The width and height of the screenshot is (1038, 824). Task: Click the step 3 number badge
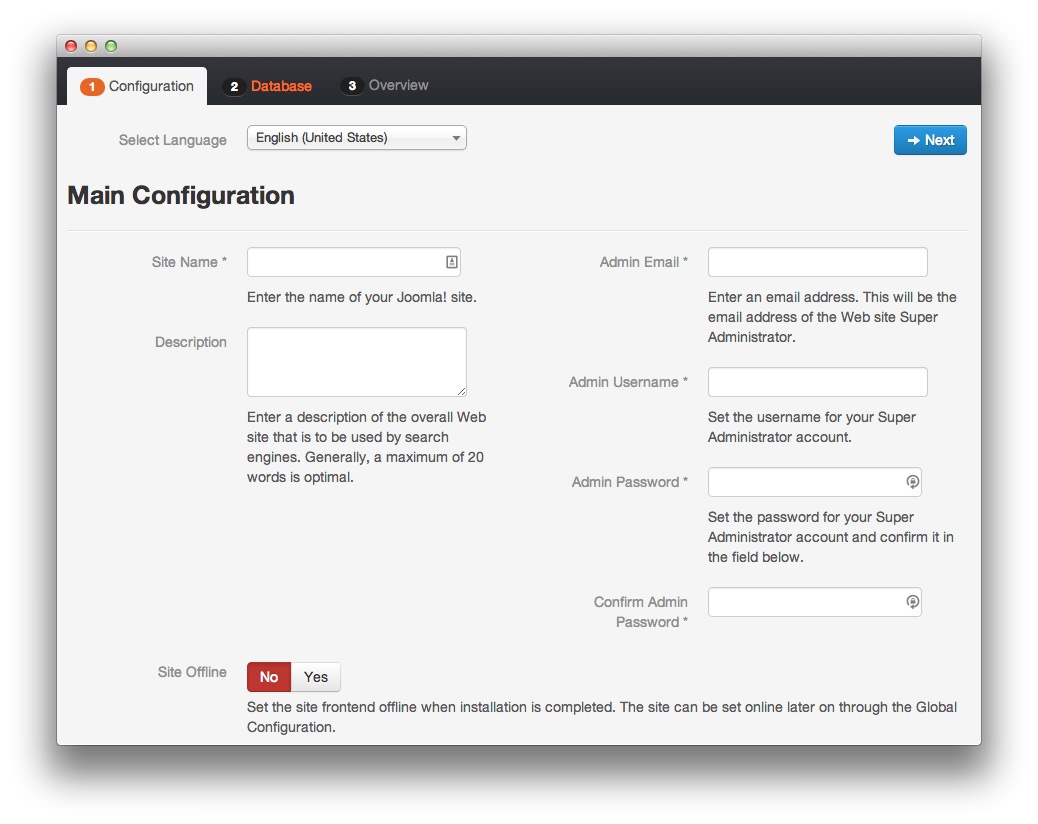coord(351,86)
